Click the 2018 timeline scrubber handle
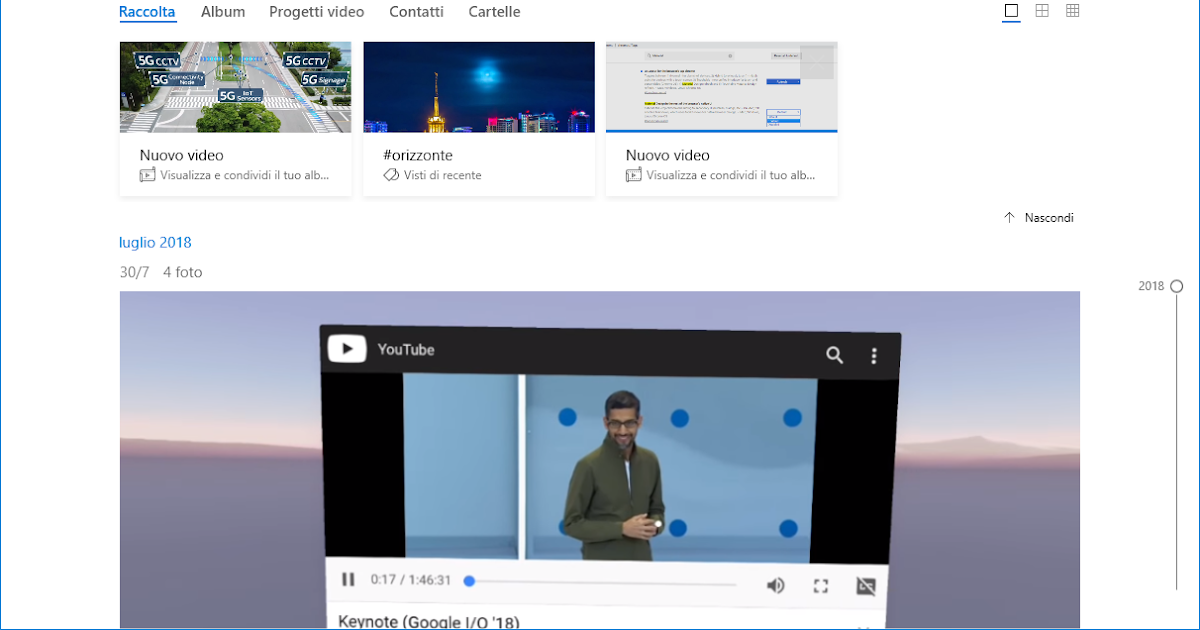Image resolution: width=1200 pixels, height=630 pixels. point(1175,285)
